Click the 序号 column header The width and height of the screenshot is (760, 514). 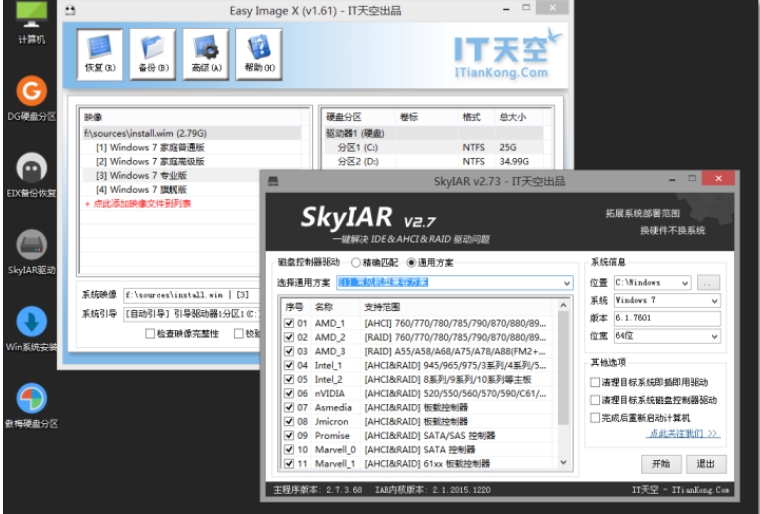(296, 307)
